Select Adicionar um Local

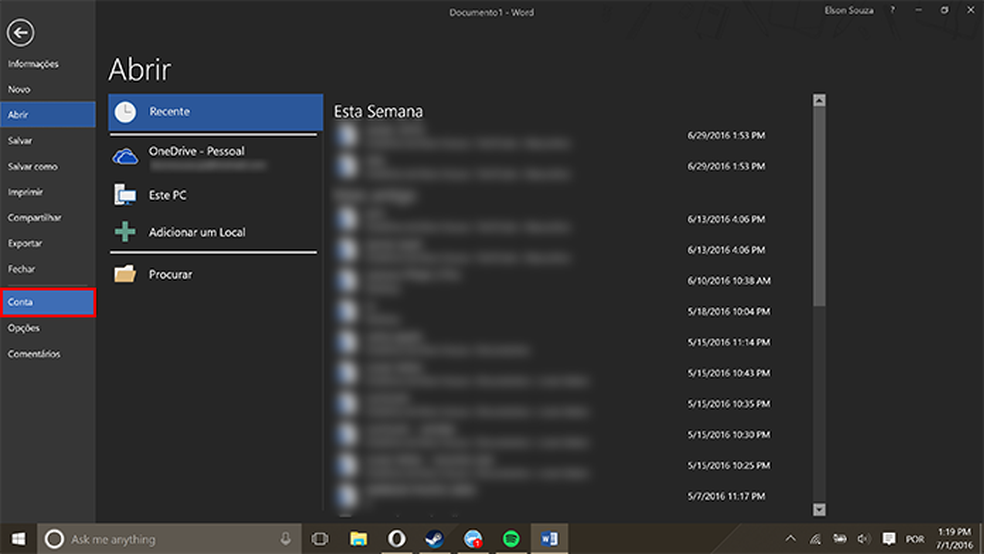tap(215, 232)
